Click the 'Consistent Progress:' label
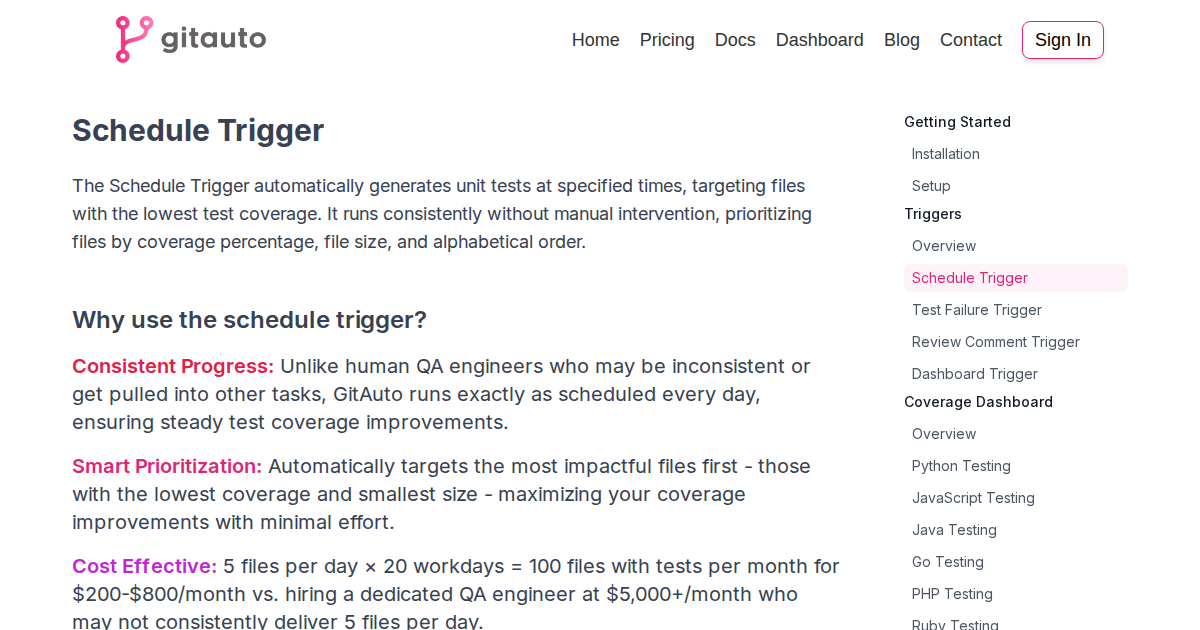 [x=173, y=366]
